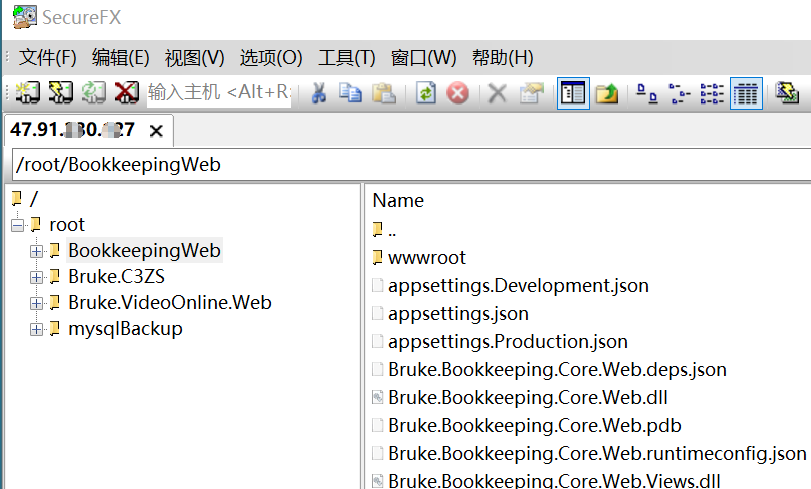Expand the mysqlBackup tree node
This screenshot has height=489, width=811.
(36, 329)
